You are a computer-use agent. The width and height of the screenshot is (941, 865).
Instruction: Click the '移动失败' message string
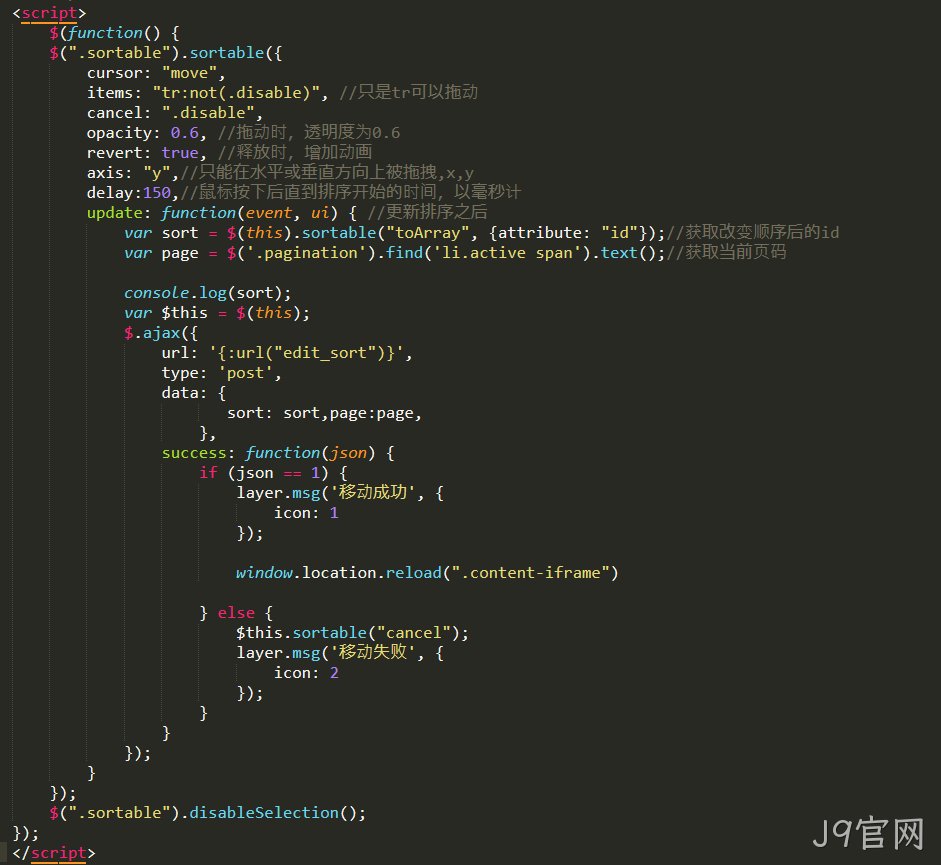pos(372,652)
